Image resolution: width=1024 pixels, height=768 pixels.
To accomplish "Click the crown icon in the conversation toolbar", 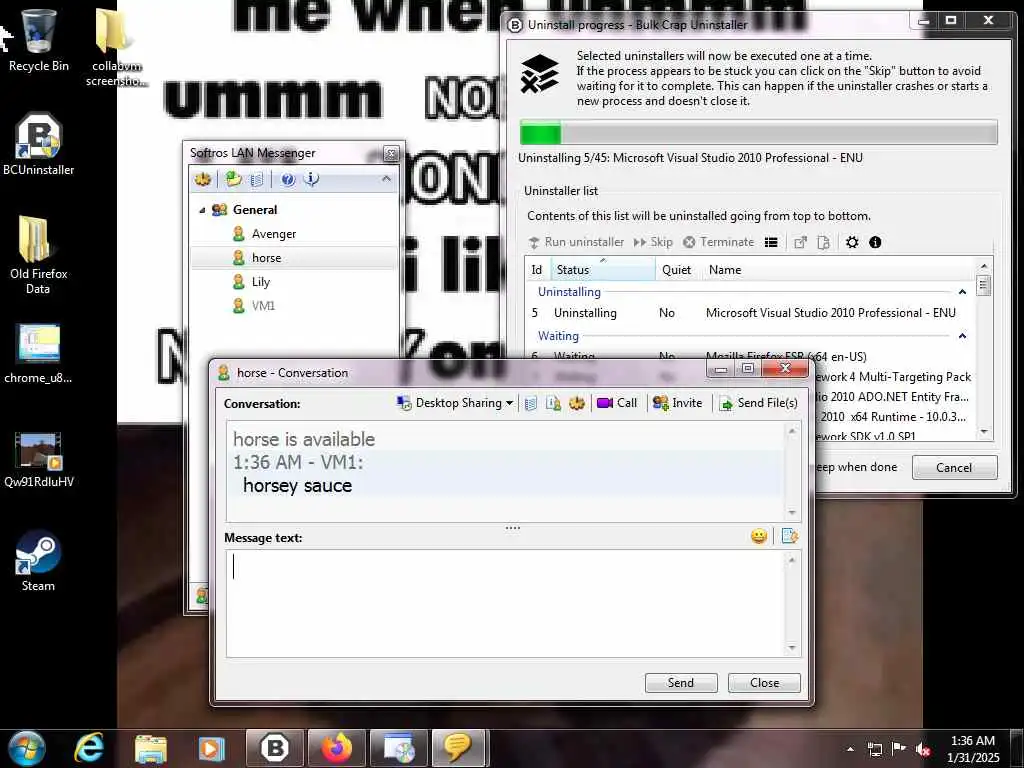I will [577, 404].
